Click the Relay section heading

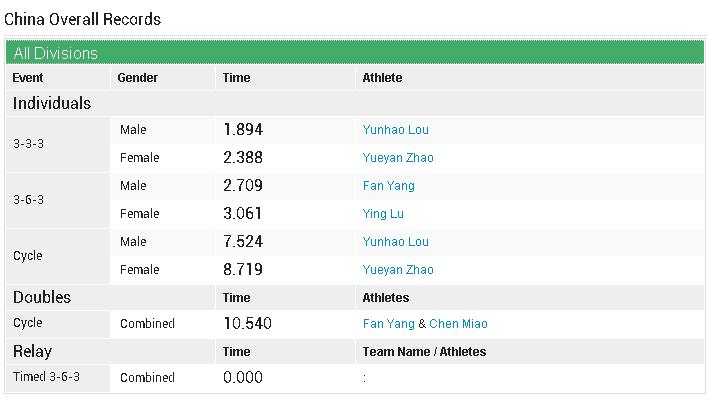32,351
